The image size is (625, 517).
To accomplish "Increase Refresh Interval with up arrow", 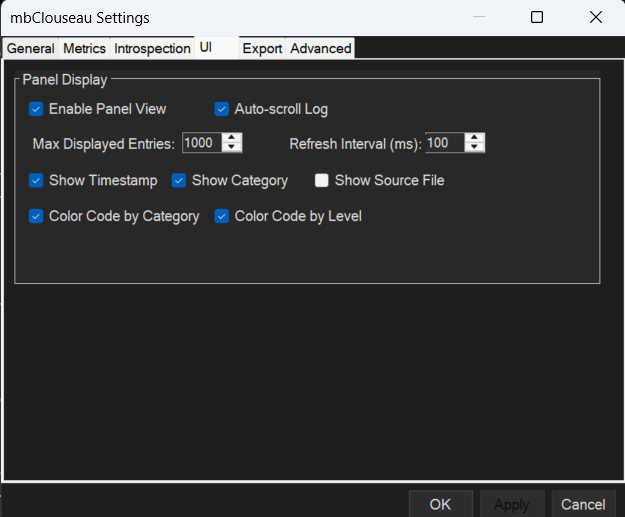I will coord(474,138).
